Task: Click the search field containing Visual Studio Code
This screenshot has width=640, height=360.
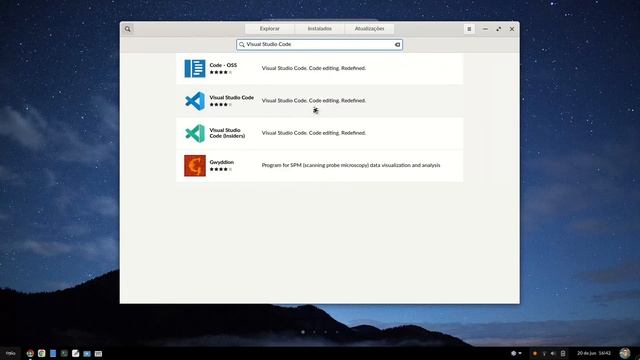Action: click(x=320, y=44)
